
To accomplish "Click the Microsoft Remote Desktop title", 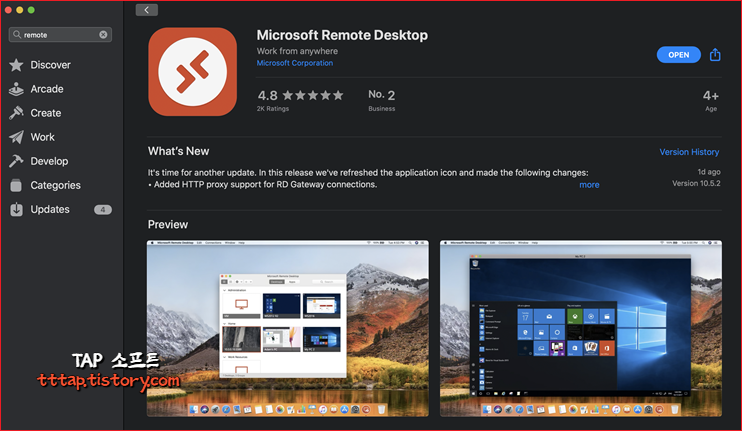I will (x=342, y=35).
